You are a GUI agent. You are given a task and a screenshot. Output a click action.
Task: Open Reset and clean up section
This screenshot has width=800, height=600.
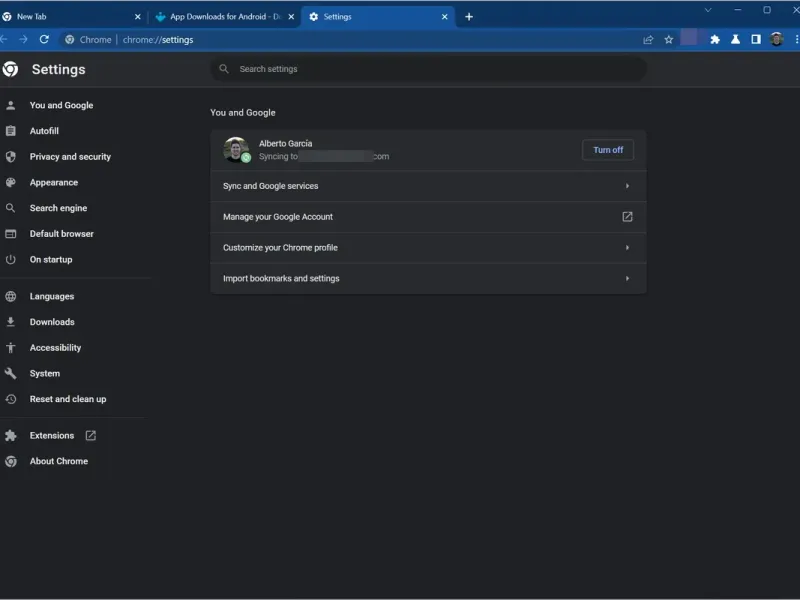[x=67, y=399]
